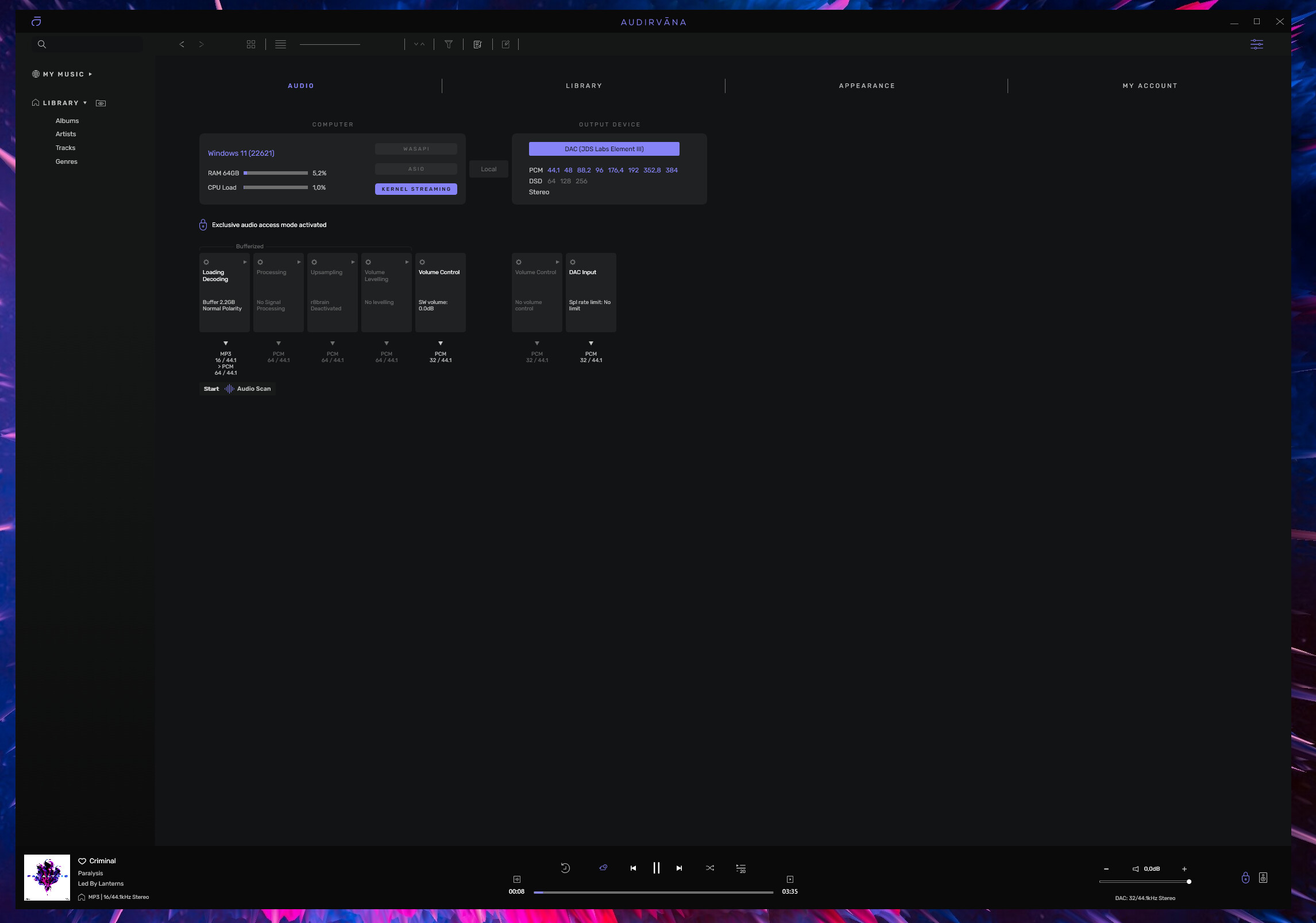Select the ASIO driver mode

(x=416, y=169)
